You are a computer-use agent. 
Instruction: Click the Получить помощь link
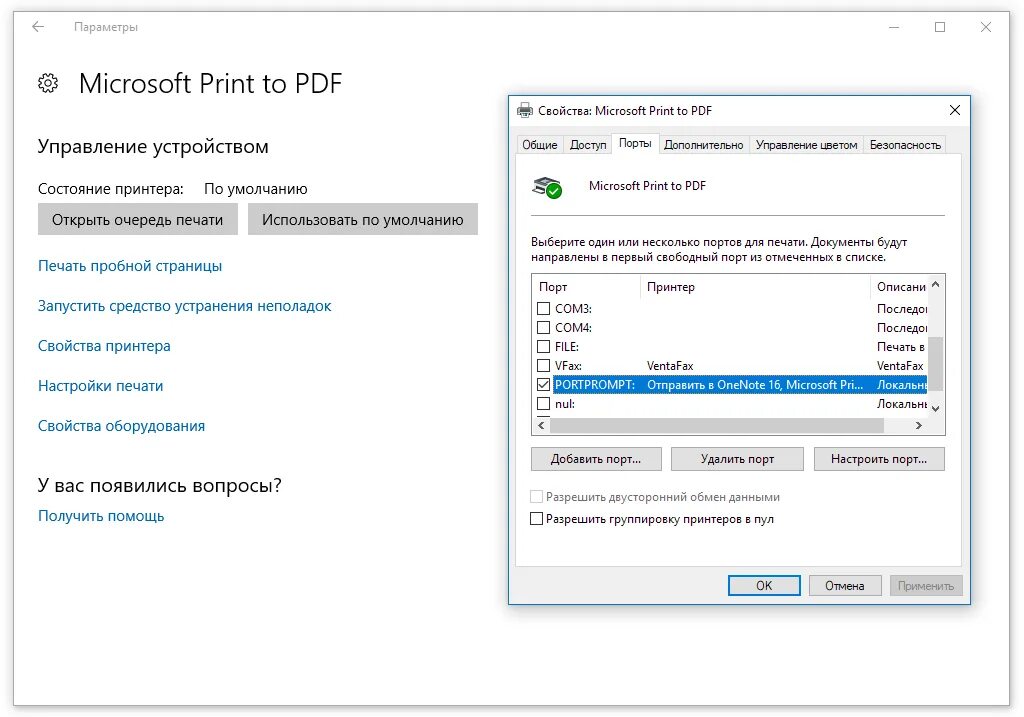pyautogui.click(x=101, y=516)
